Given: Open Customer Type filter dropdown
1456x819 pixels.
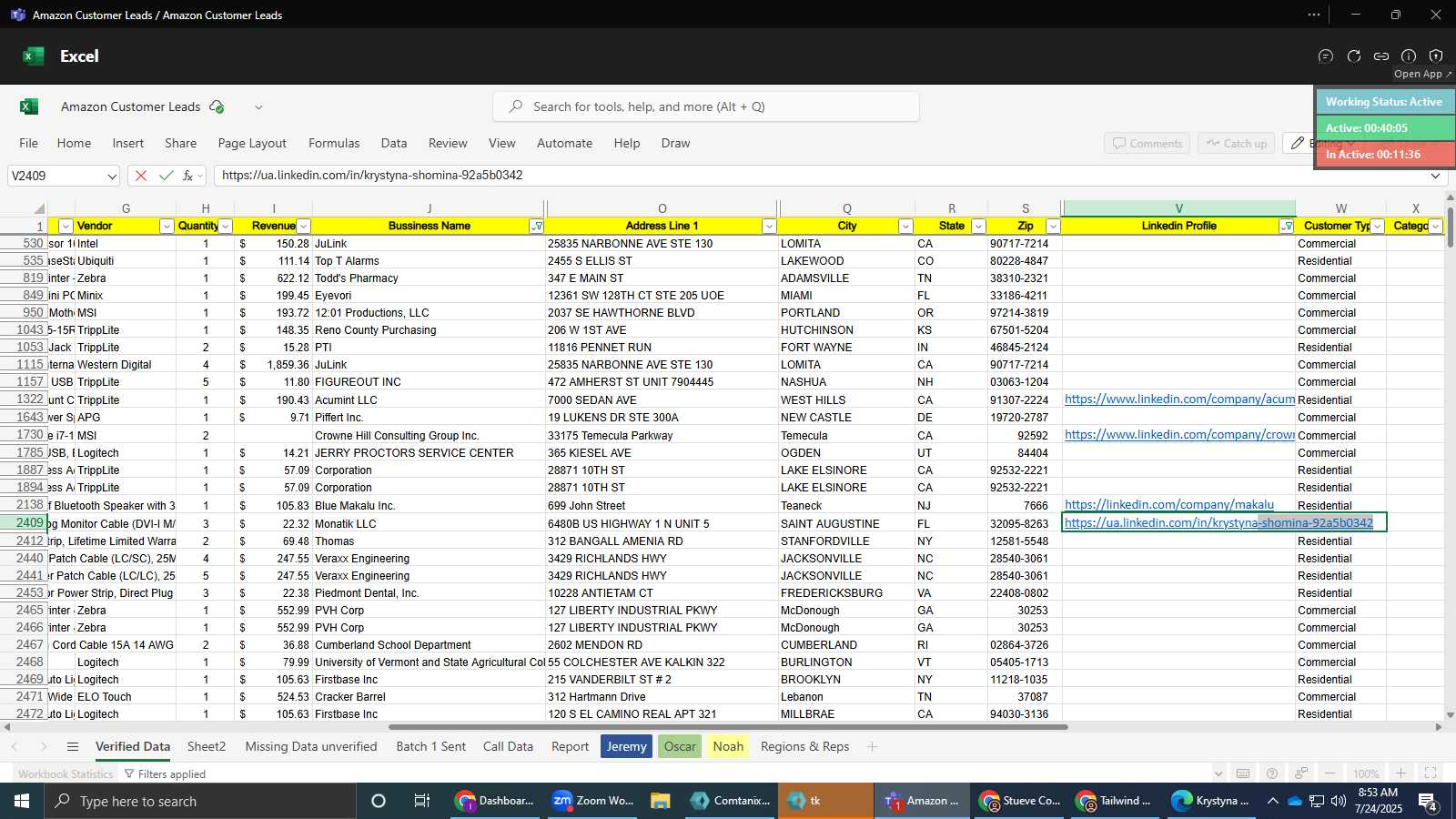Looking at the screenshot, I should 1377,227.
